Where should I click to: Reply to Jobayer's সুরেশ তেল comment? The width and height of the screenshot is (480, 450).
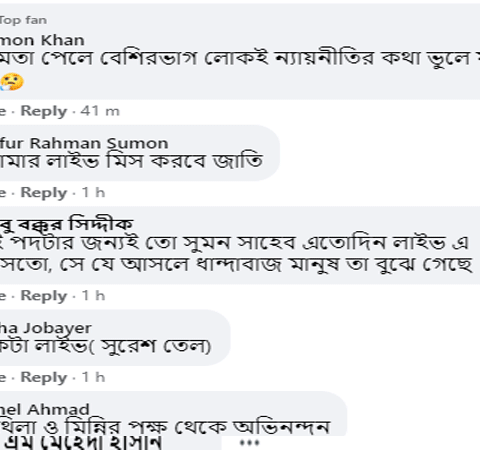coord(44,378)
